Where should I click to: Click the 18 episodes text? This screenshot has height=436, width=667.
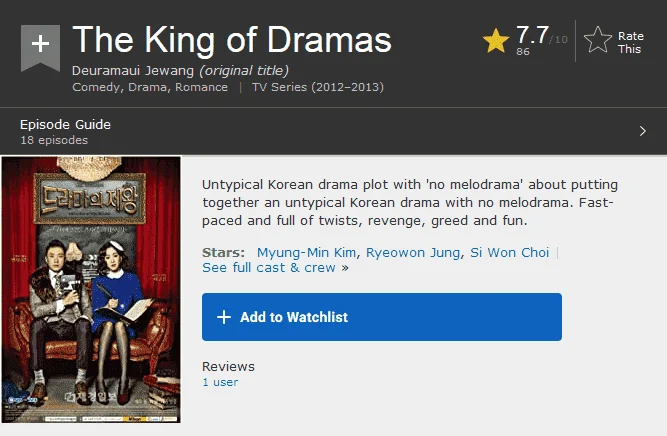coord(54,140)
